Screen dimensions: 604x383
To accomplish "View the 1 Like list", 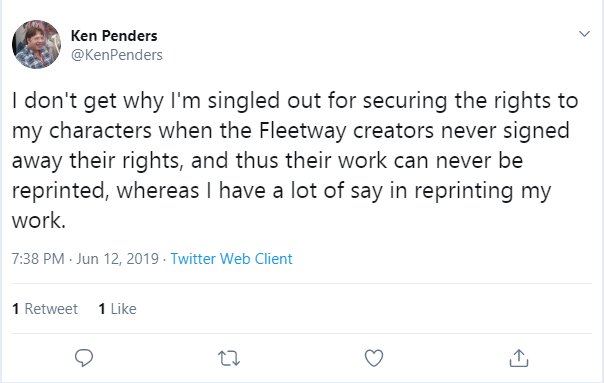I will pos(117,309).
